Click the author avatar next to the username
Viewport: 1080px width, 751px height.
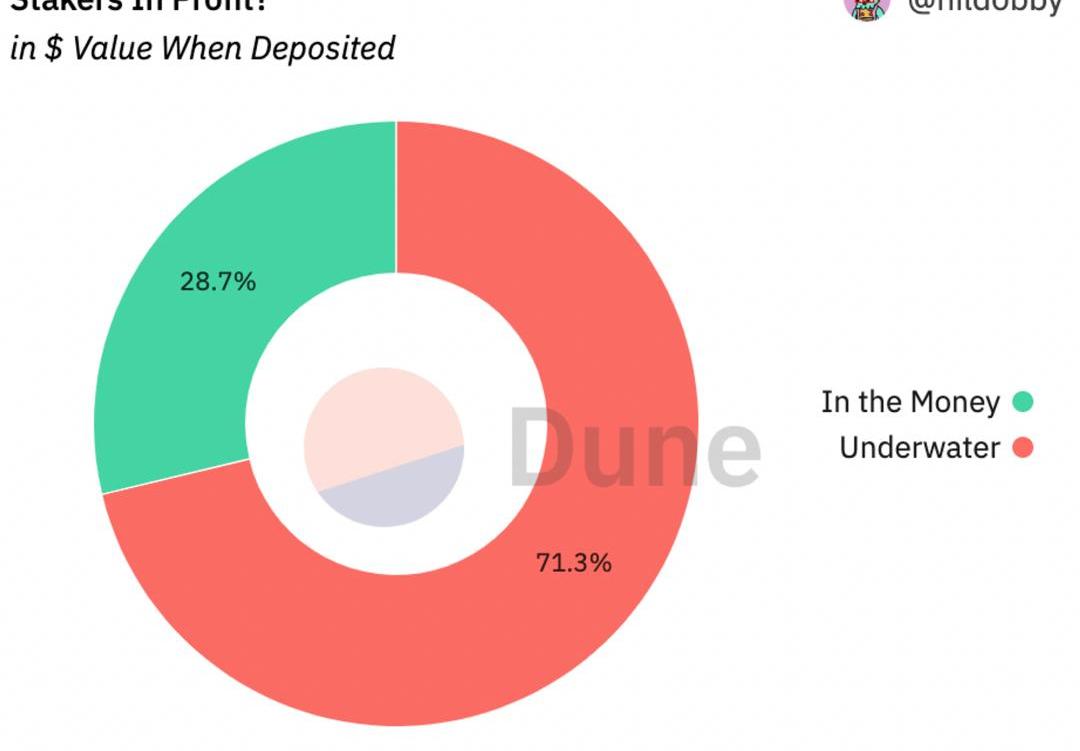click(x=866, y=6)
